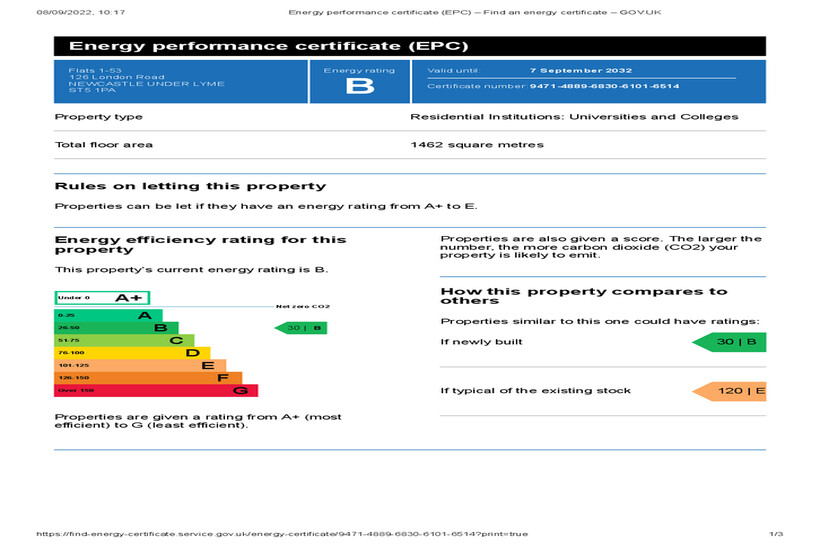
Task: Click the Rules on letting this property heading
Action: 189,186
